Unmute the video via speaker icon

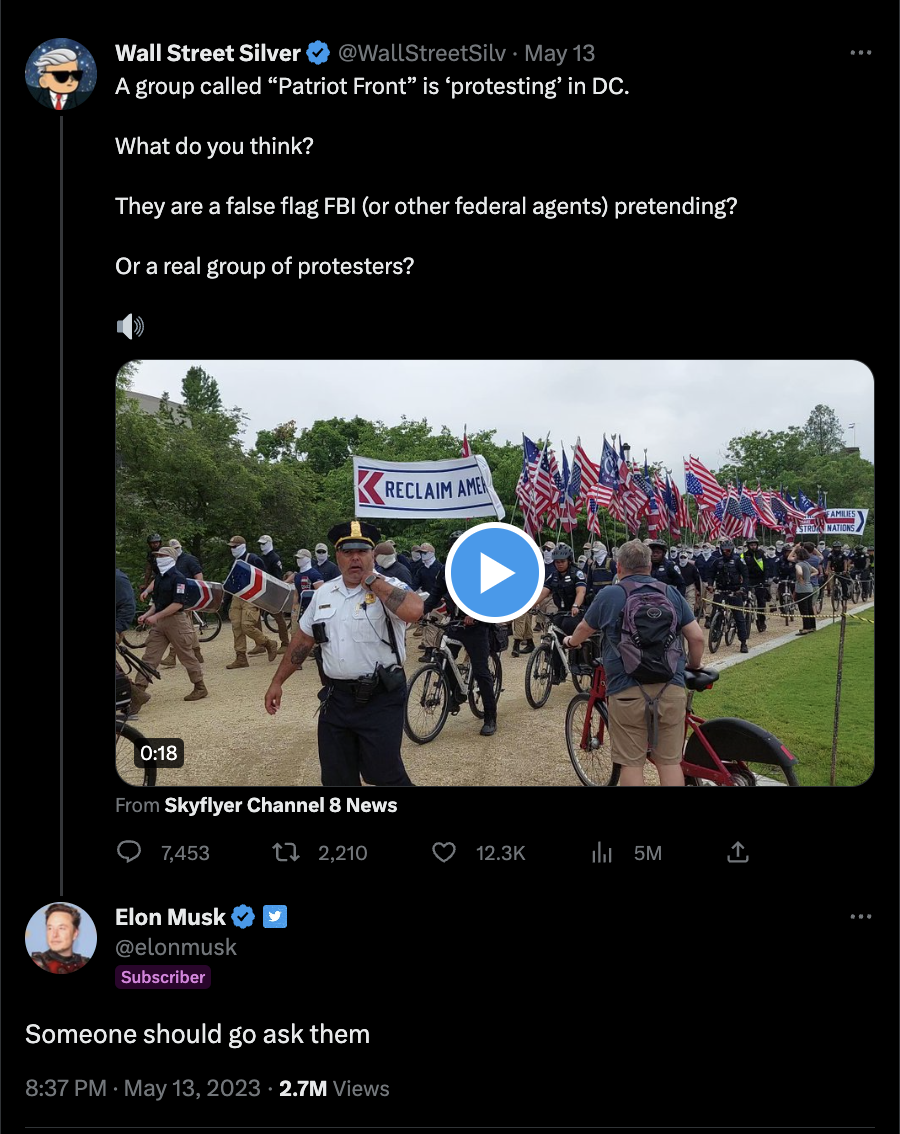click(x=130, y=326)
